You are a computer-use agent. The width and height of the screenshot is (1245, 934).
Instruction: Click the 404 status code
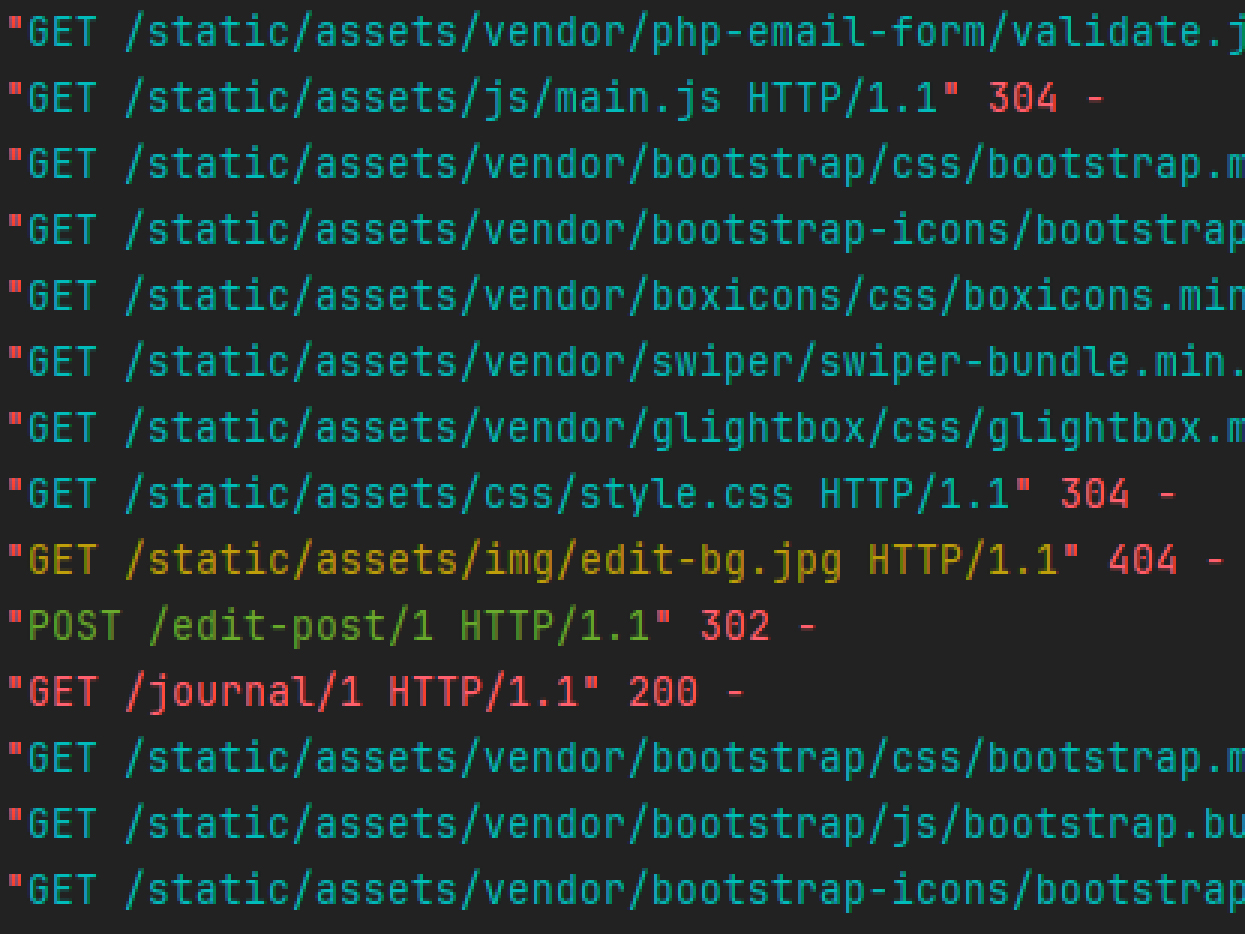point(1142,561)
